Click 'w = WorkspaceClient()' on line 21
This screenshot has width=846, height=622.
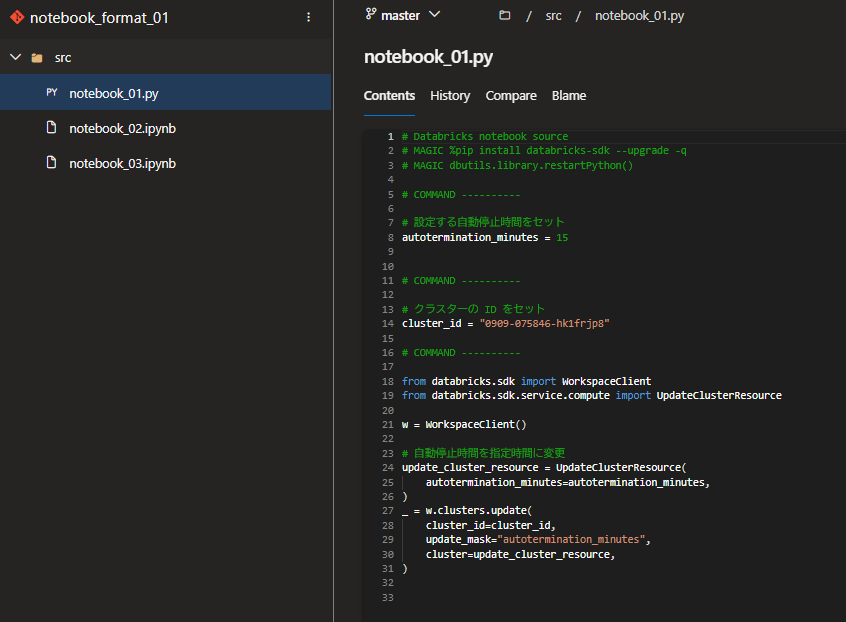(463, 425)
